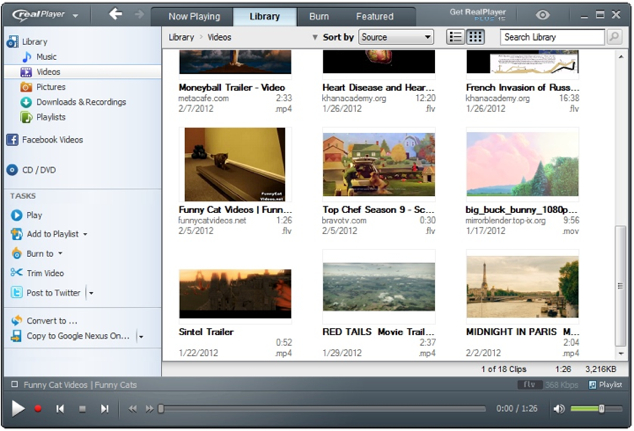Click Library in the breadcrumb
Image resolution: width=634 pixels, height=431 pixels.
(181, 37)
